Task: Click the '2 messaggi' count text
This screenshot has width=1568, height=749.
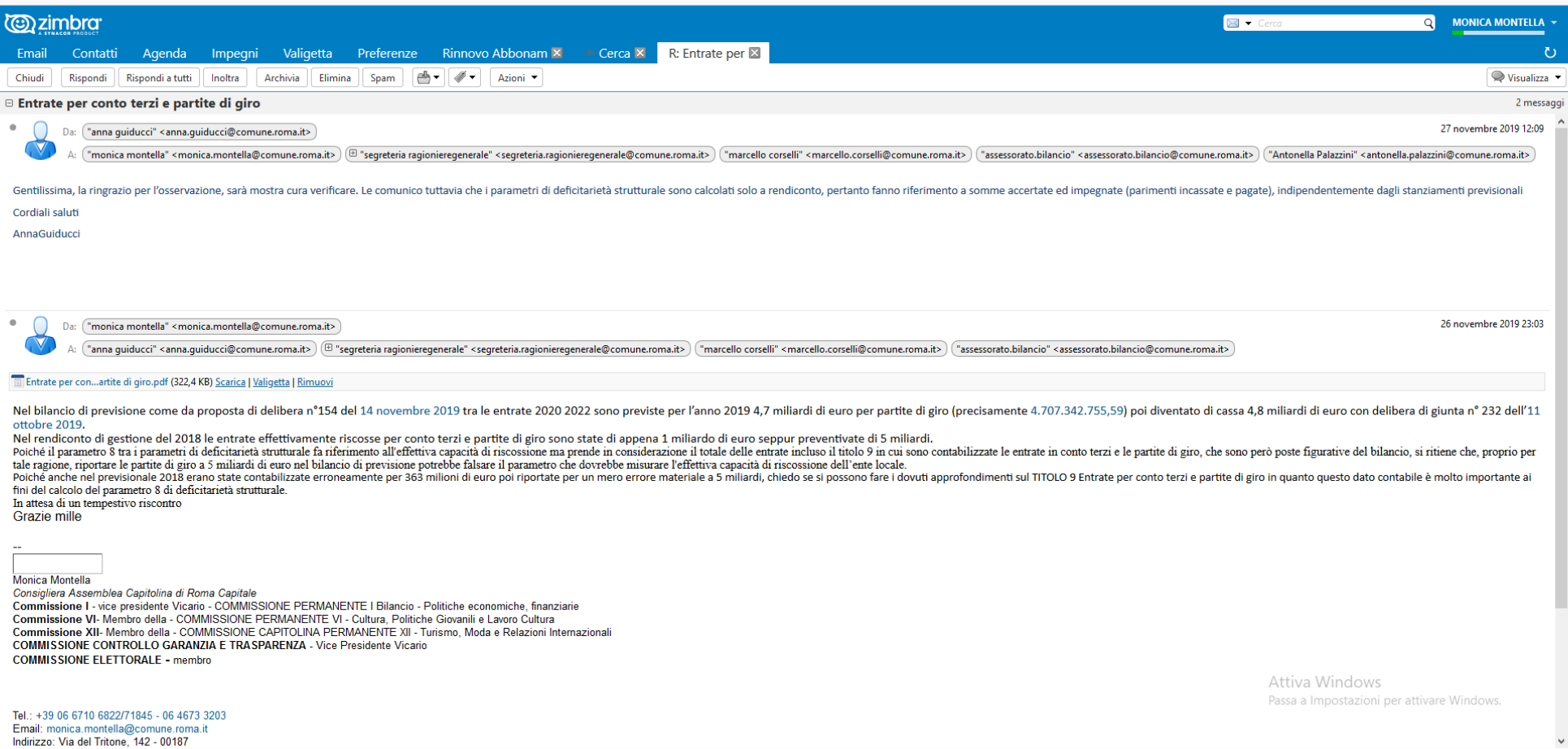Action: click(1539, 103)
